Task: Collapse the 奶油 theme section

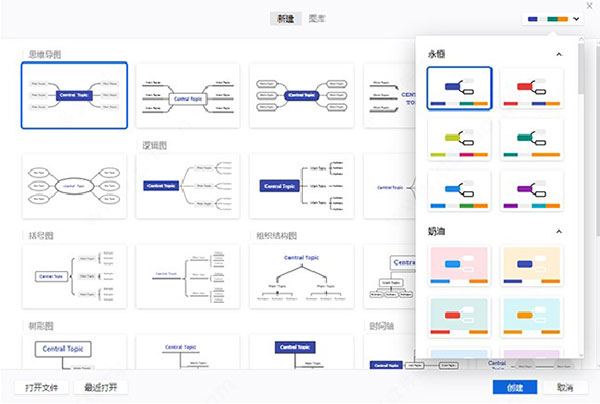Action: click(559, 232)
